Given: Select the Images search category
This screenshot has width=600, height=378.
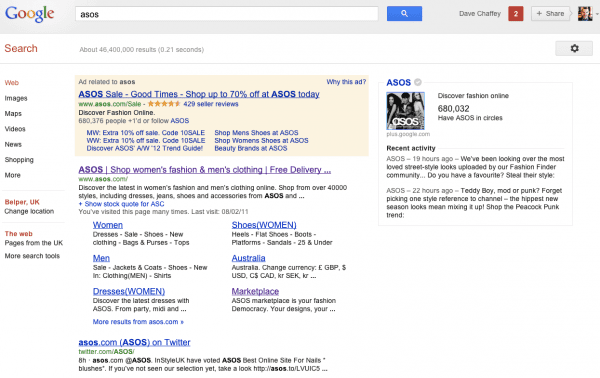Looking at the screenshot, I should pos(16,98).
